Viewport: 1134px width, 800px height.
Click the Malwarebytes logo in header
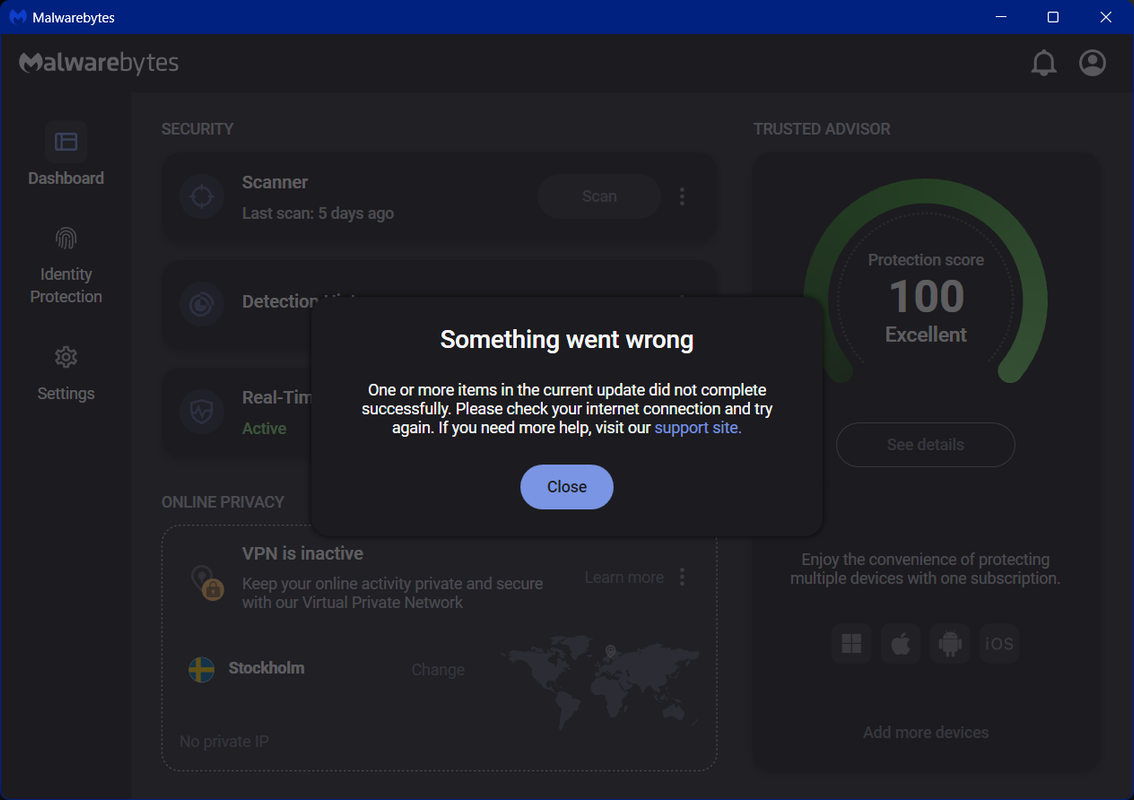click(x=98, y=63)
